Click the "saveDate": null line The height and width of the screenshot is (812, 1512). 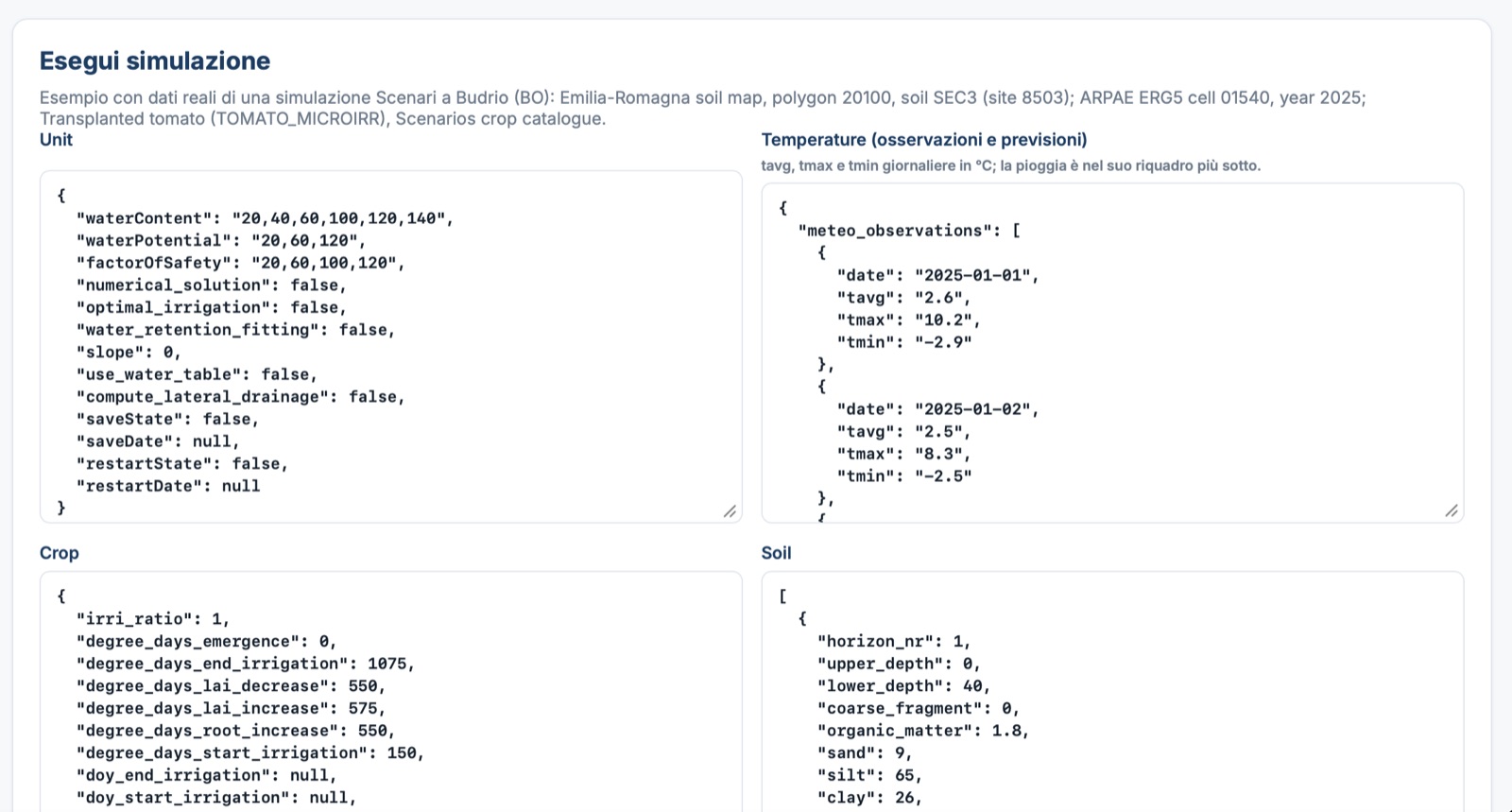click(x=158, y=441)
